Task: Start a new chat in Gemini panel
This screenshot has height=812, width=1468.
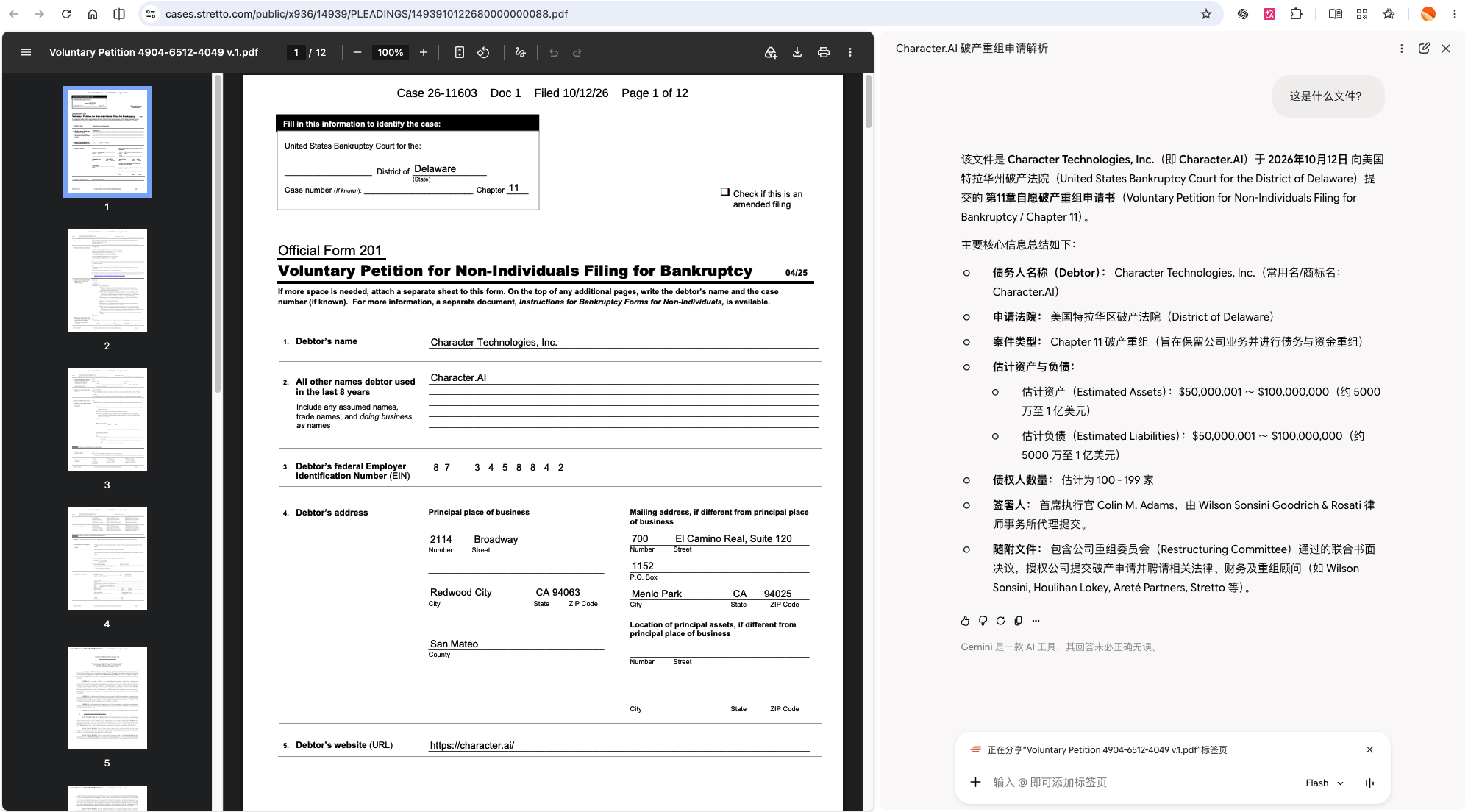Action: [1424, 49]
